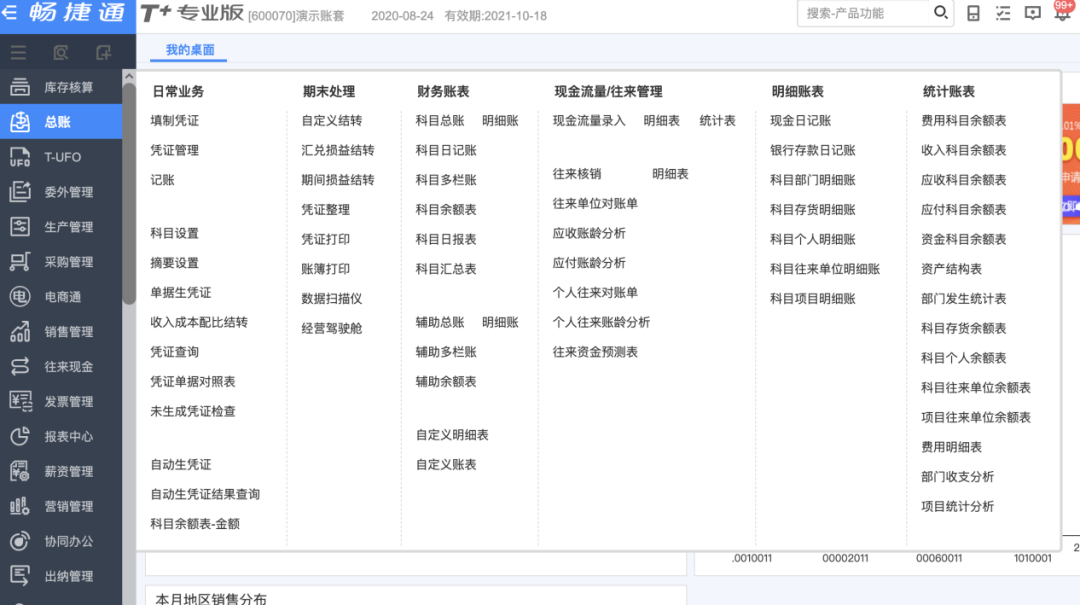1080x605 pixels.
Task: Select 总账 in the sidebar menu
Action: pos(57,122)
